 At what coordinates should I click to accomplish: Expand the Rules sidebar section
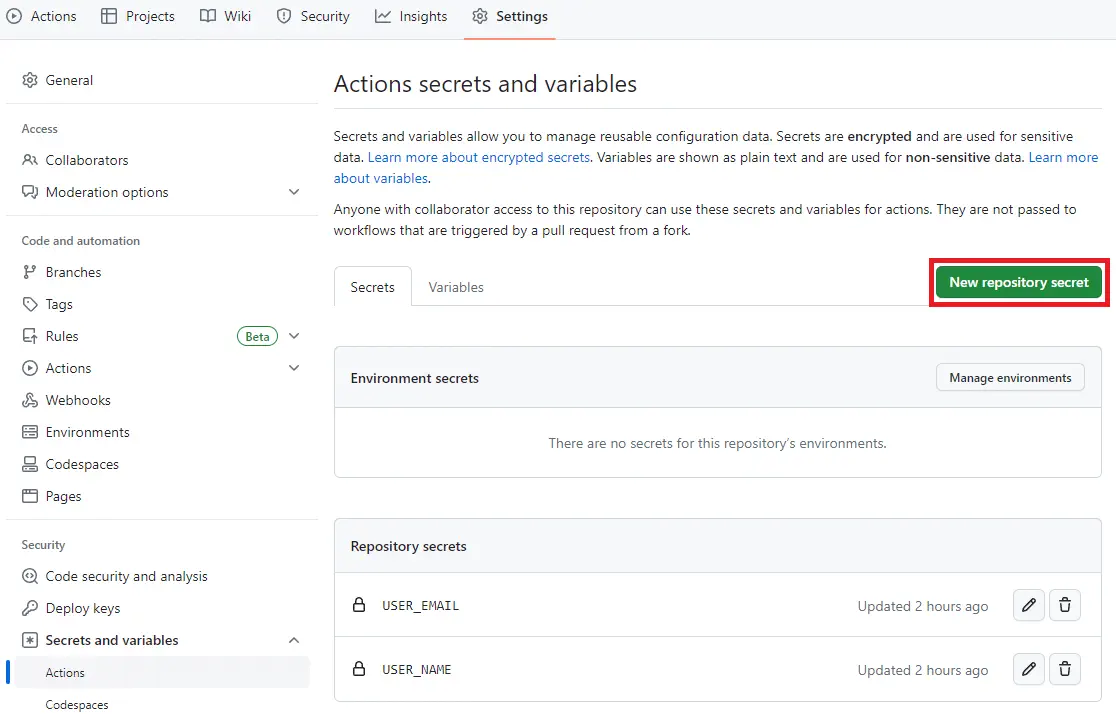(x=294, y=336)
